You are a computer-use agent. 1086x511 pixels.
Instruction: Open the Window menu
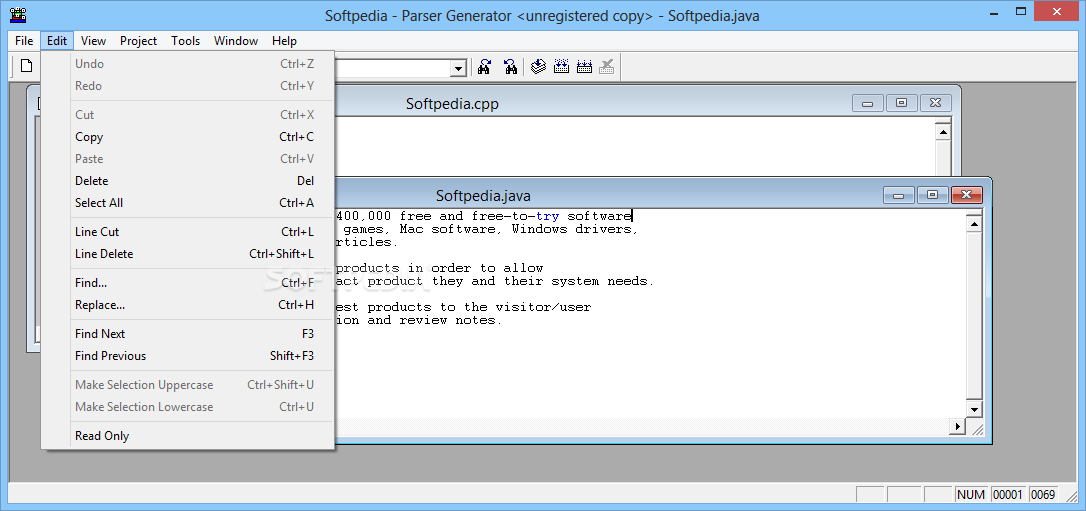click(235, 41)
